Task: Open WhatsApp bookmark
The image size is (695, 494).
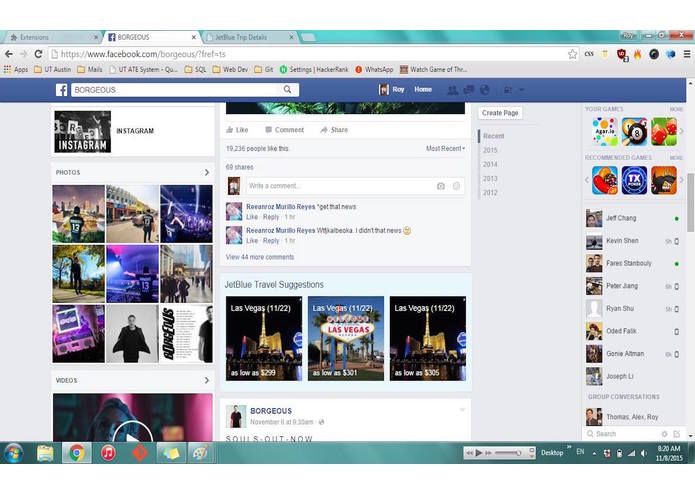Action: click(374, 70)
